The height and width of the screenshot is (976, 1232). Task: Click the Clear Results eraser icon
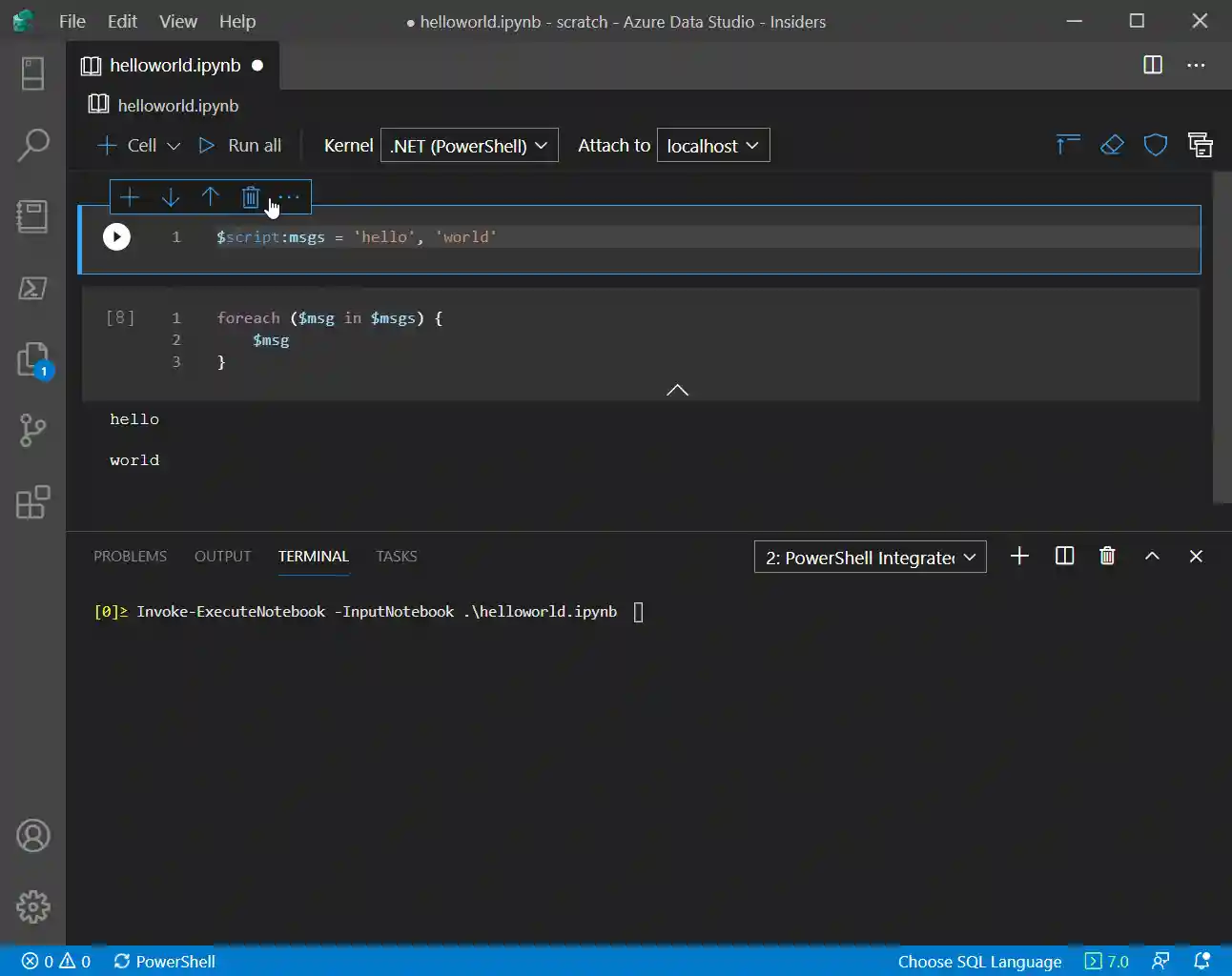point(1111,145)
